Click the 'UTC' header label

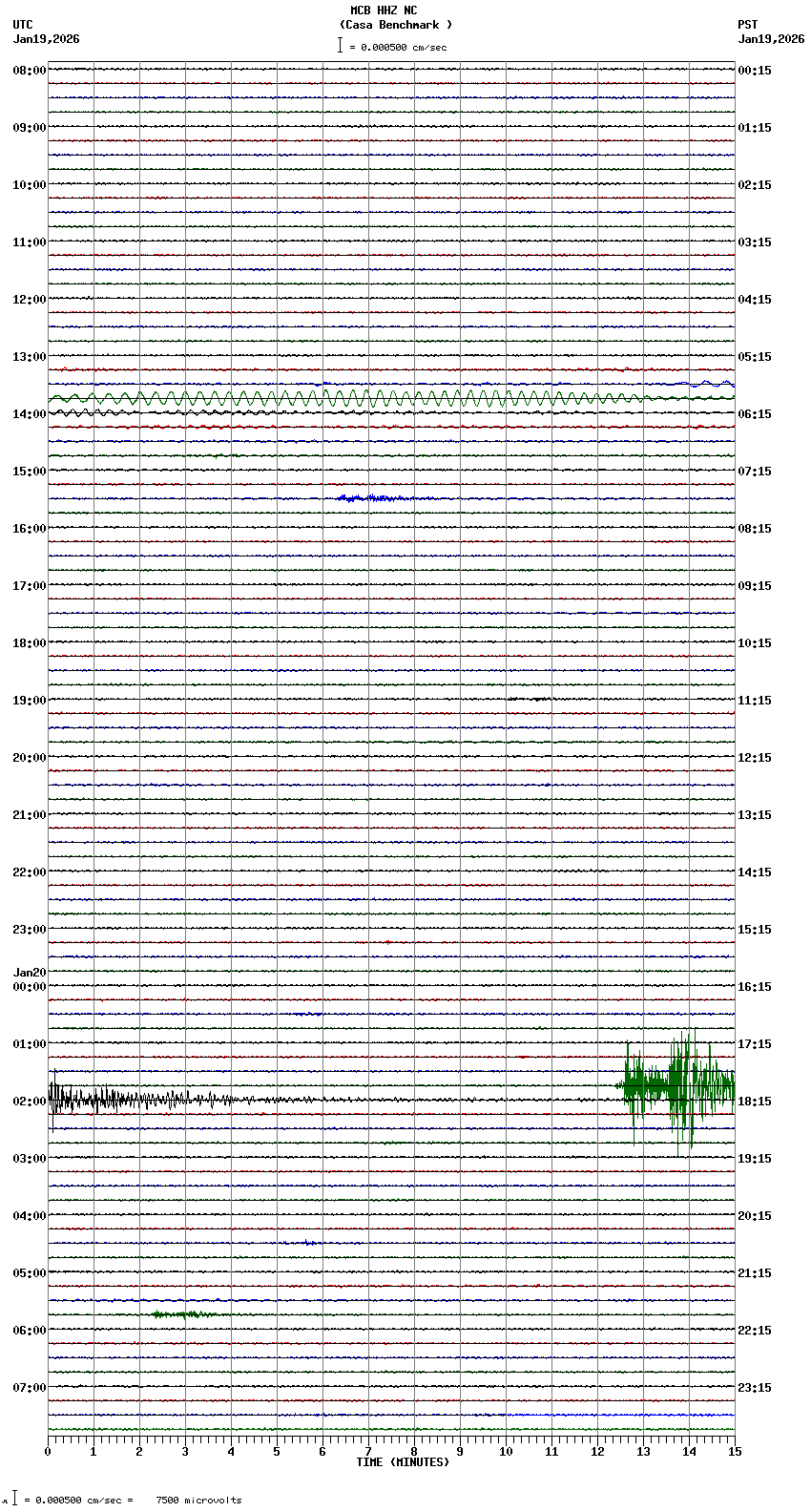(23, 25)
